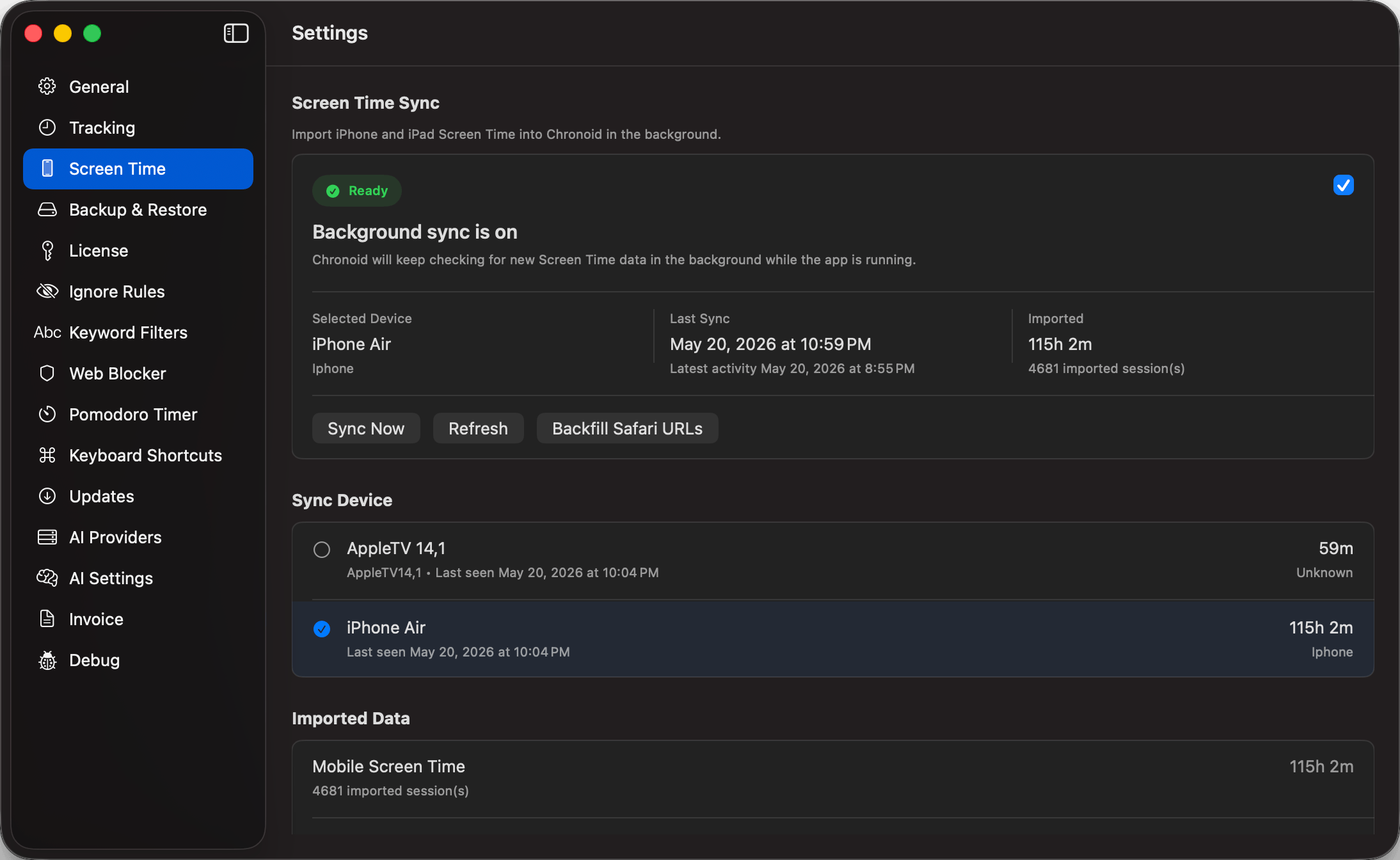This screenshot has height=860, width=1400.
Task: Click the General gear icon
Action: point(47,86)
